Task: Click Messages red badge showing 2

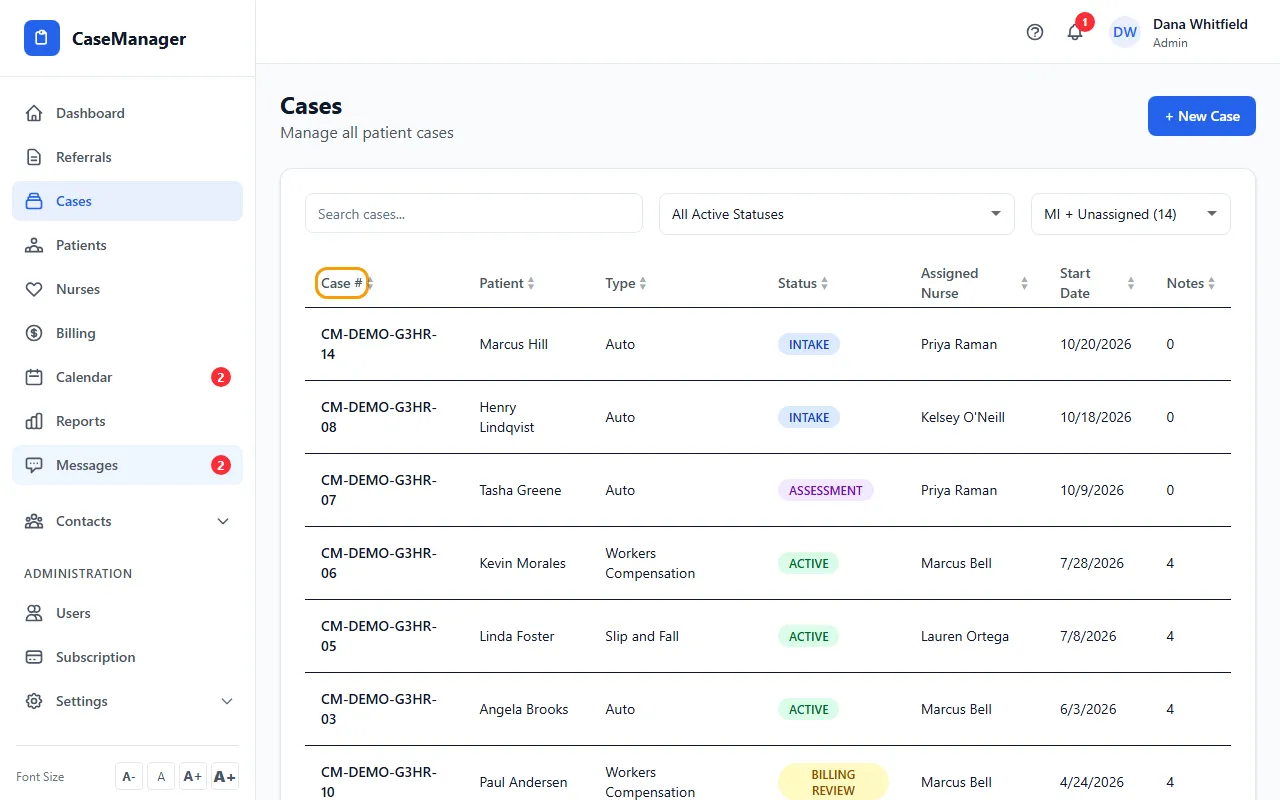Action: click(x=221, y=465)
